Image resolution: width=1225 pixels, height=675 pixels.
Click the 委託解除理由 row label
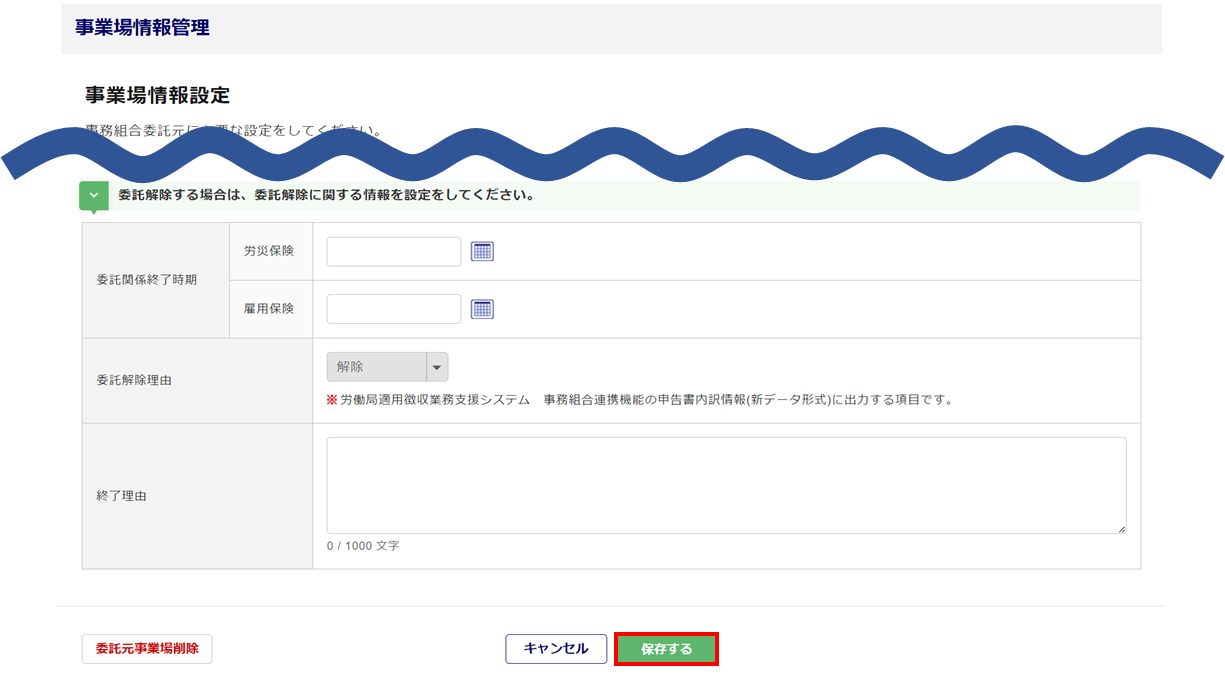(134, 381)
